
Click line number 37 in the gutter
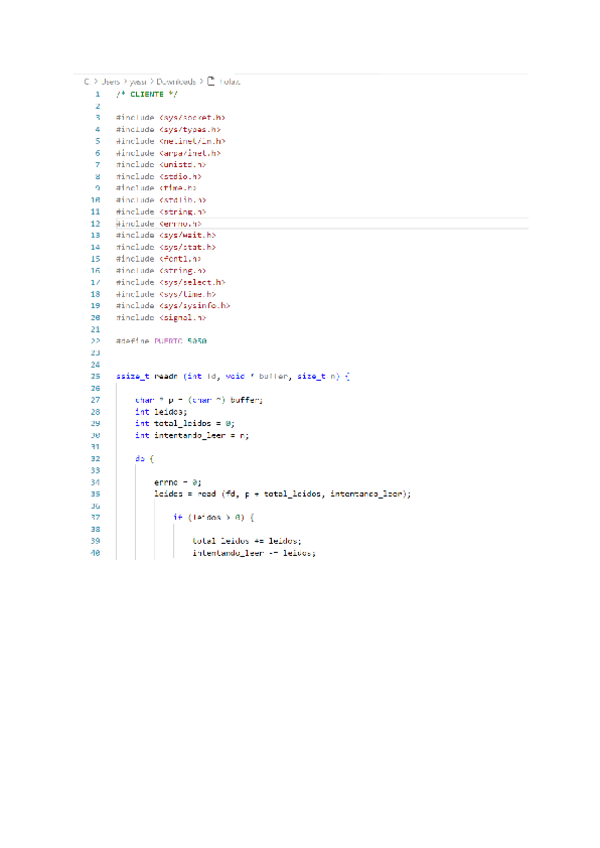[x=95, y=518]
